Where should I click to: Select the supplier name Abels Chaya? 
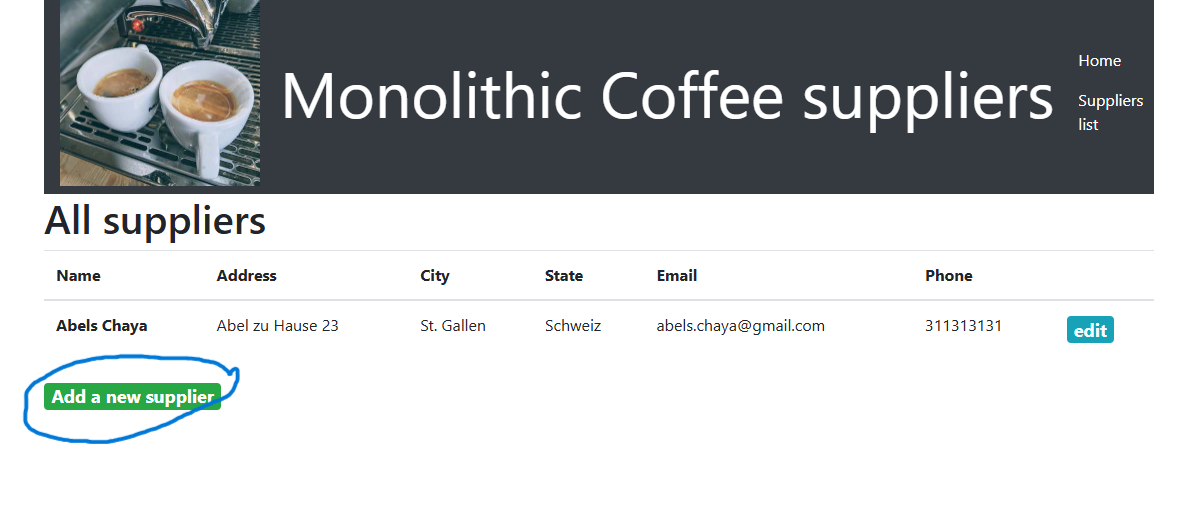(x=102, y=326)
